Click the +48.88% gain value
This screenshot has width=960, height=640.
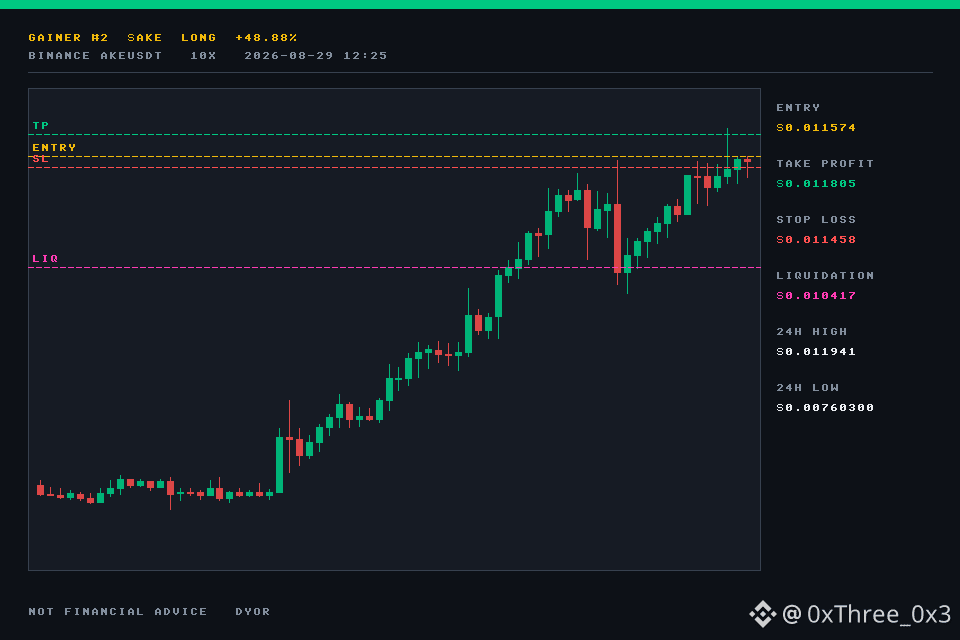pos(266,37)
